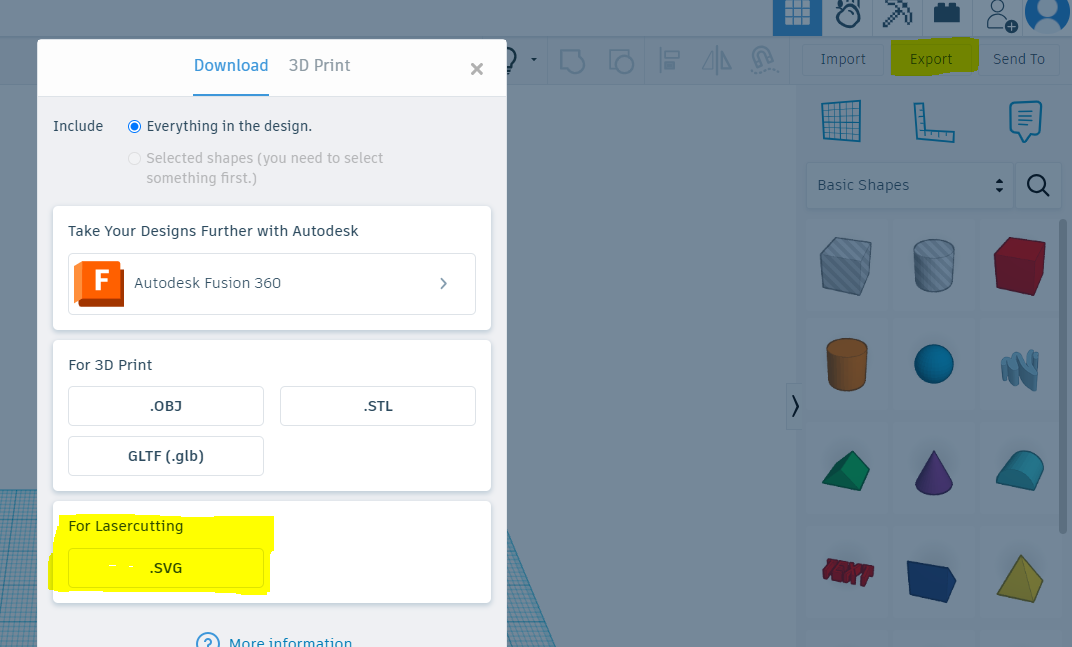Open the snap tool dropdown arrow
The image size is (1072, 647).
click(x=533, y=60)
